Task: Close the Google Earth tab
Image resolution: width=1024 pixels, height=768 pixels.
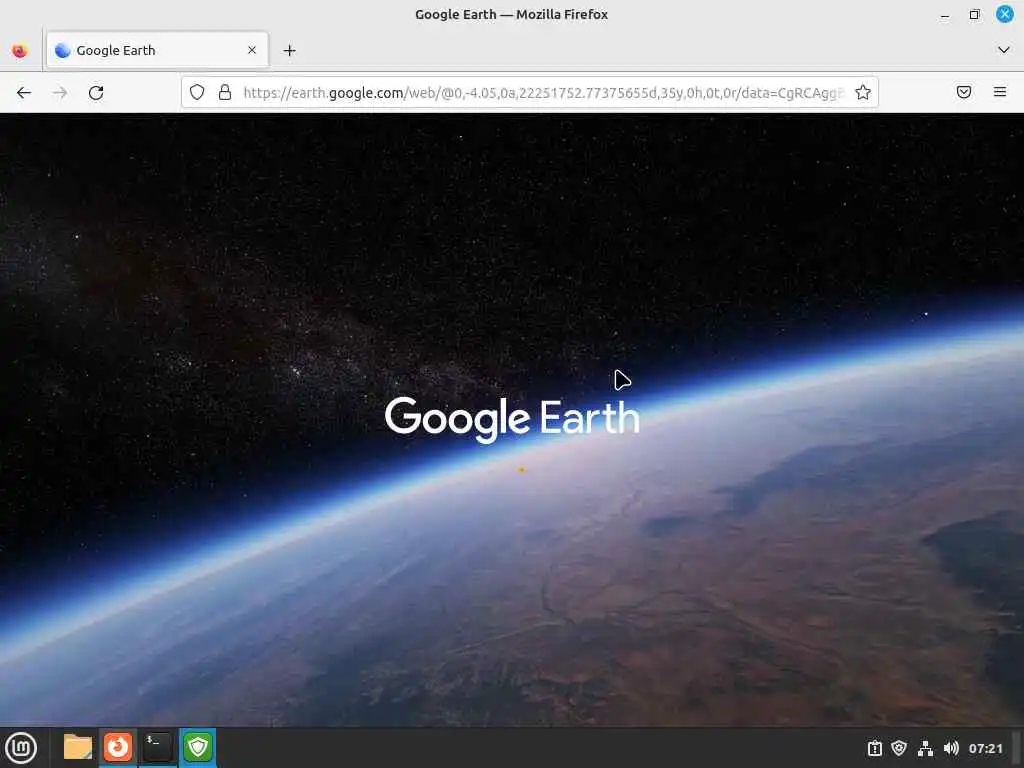Action: (252, 50)
